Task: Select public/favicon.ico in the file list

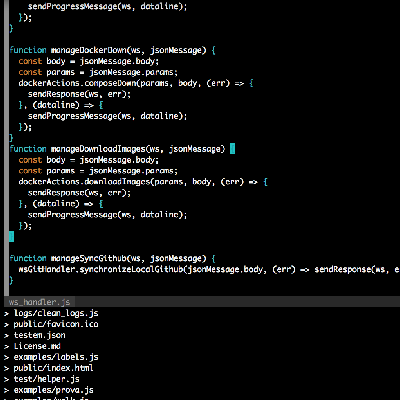Action: pos(56,324)
